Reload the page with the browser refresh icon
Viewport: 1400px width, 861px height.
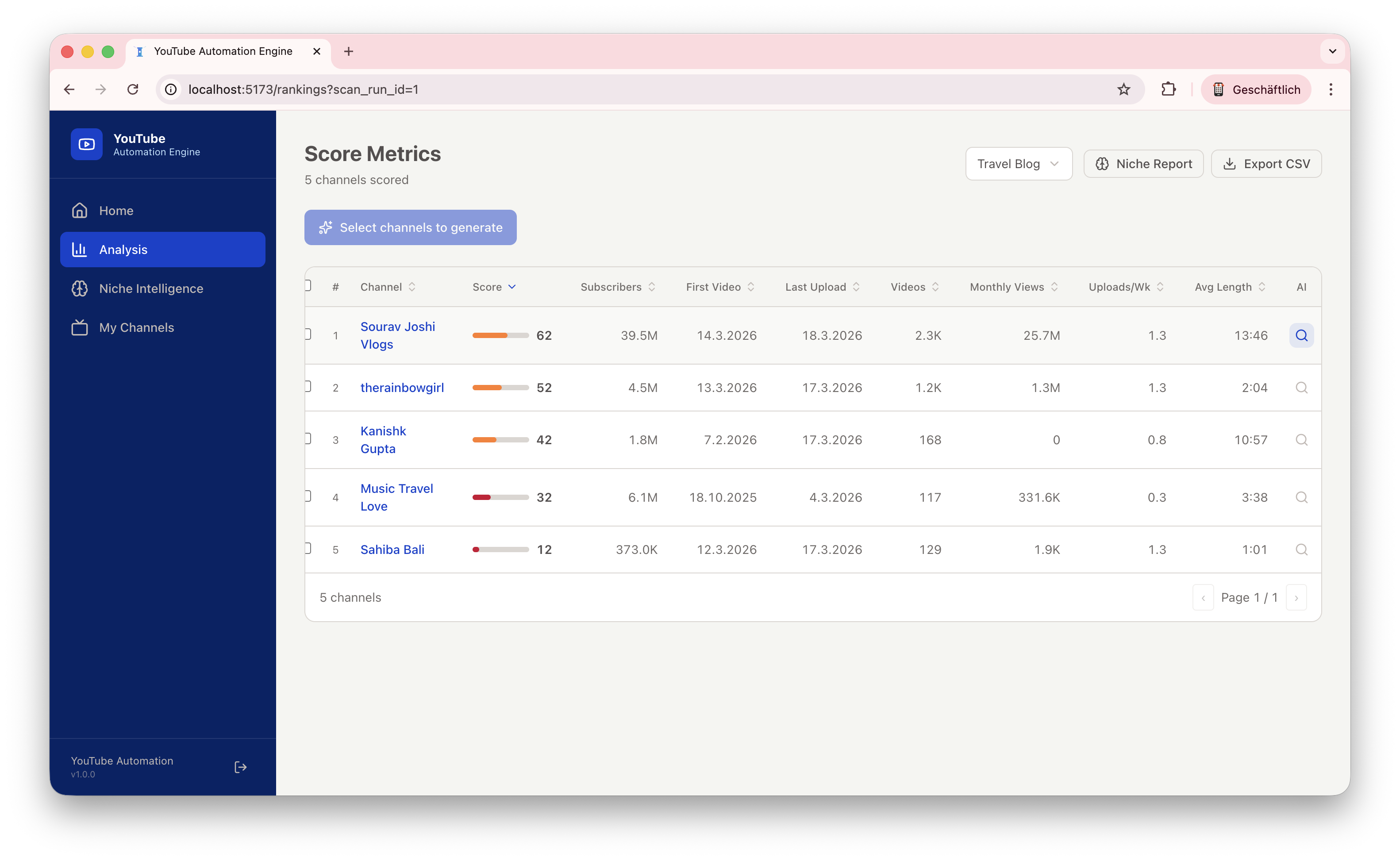(x=133, y=89)
